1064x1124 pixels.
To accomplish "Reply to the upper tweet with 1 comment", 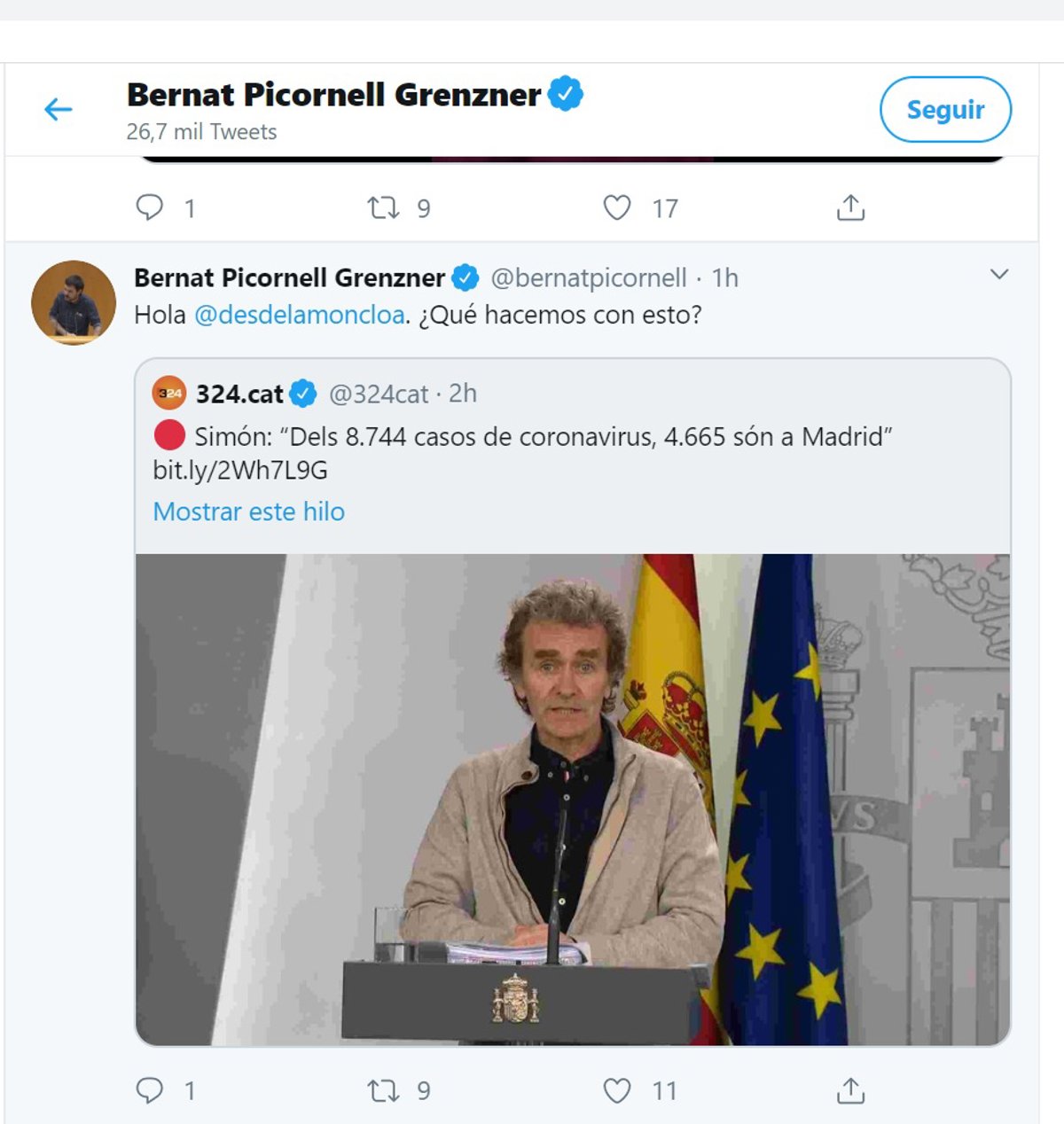I will [x=149, y=207].
